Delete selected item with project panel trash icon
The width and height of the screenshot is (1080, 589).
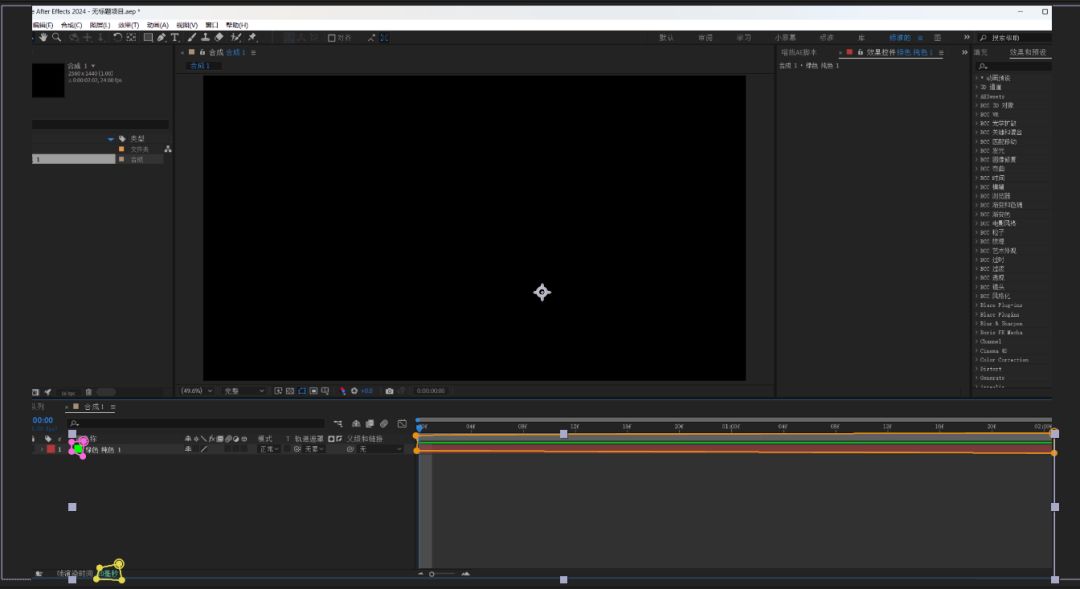pyautogui.click(x=88, y=392)
